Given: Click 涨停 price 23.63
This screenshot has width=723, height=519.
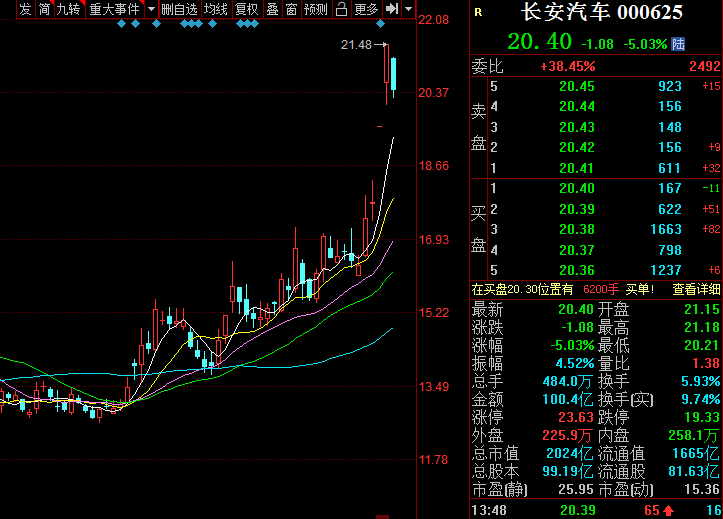Looking at the screenshot, I should point(576,417).
